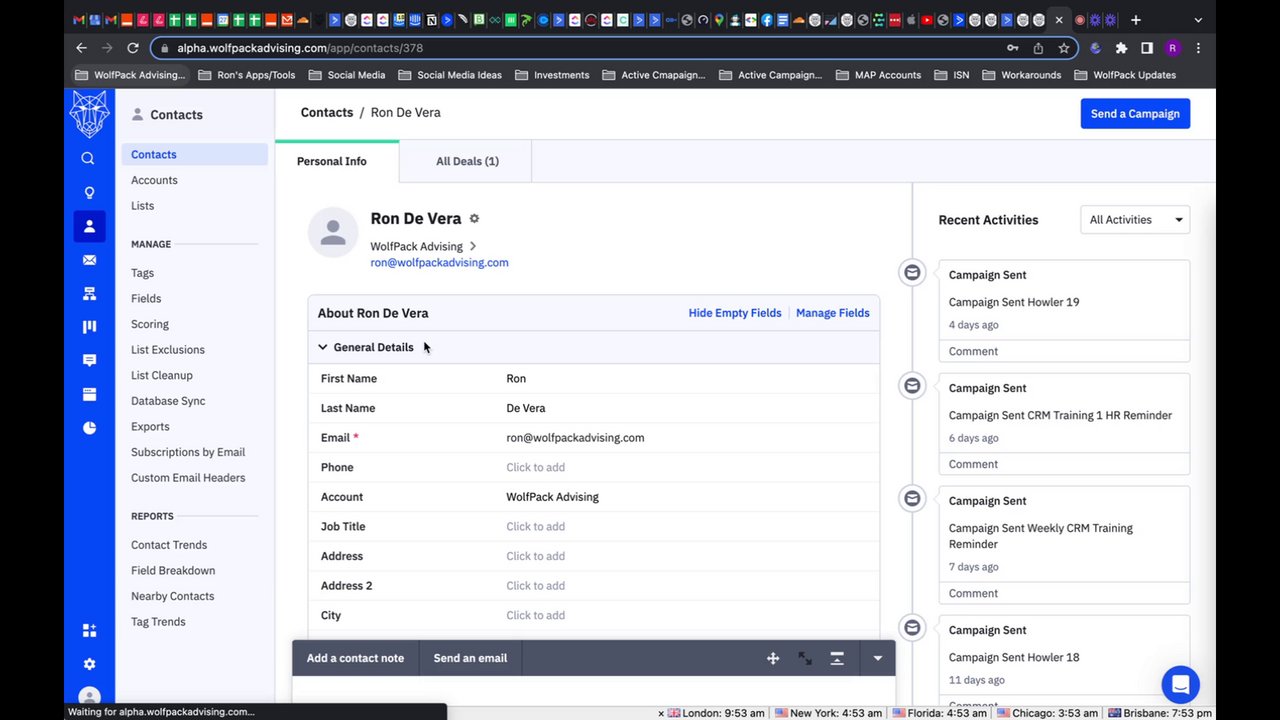Click the Job Title field to add
Viewport: 1280px width, 720px height.
coord(535,527)
